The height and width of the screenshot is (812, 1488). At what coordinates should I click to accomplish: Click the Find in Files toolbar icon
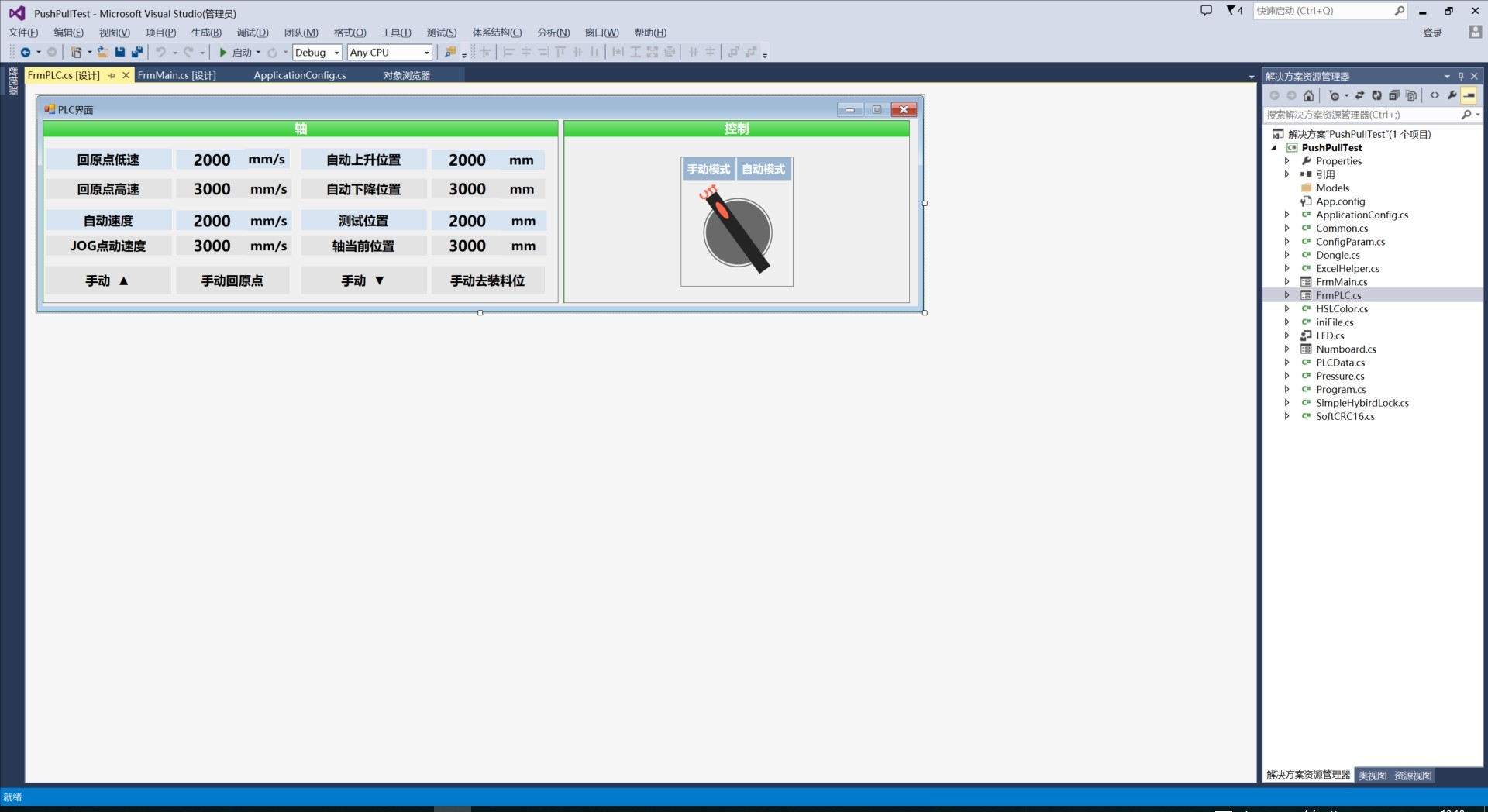click(x=450, y=53)
